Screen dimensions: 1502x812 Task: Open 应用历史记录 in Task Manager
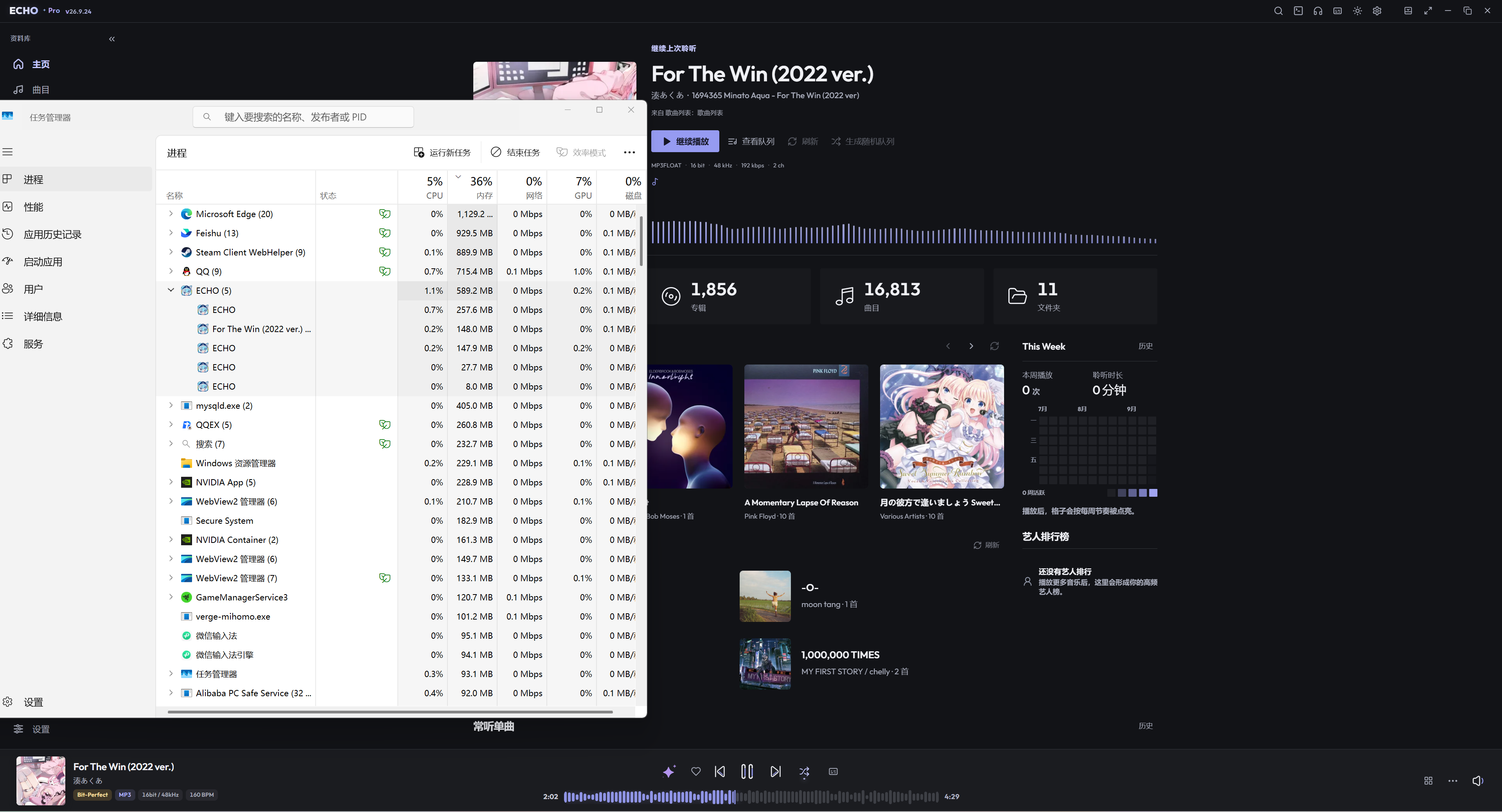(76, 234)
